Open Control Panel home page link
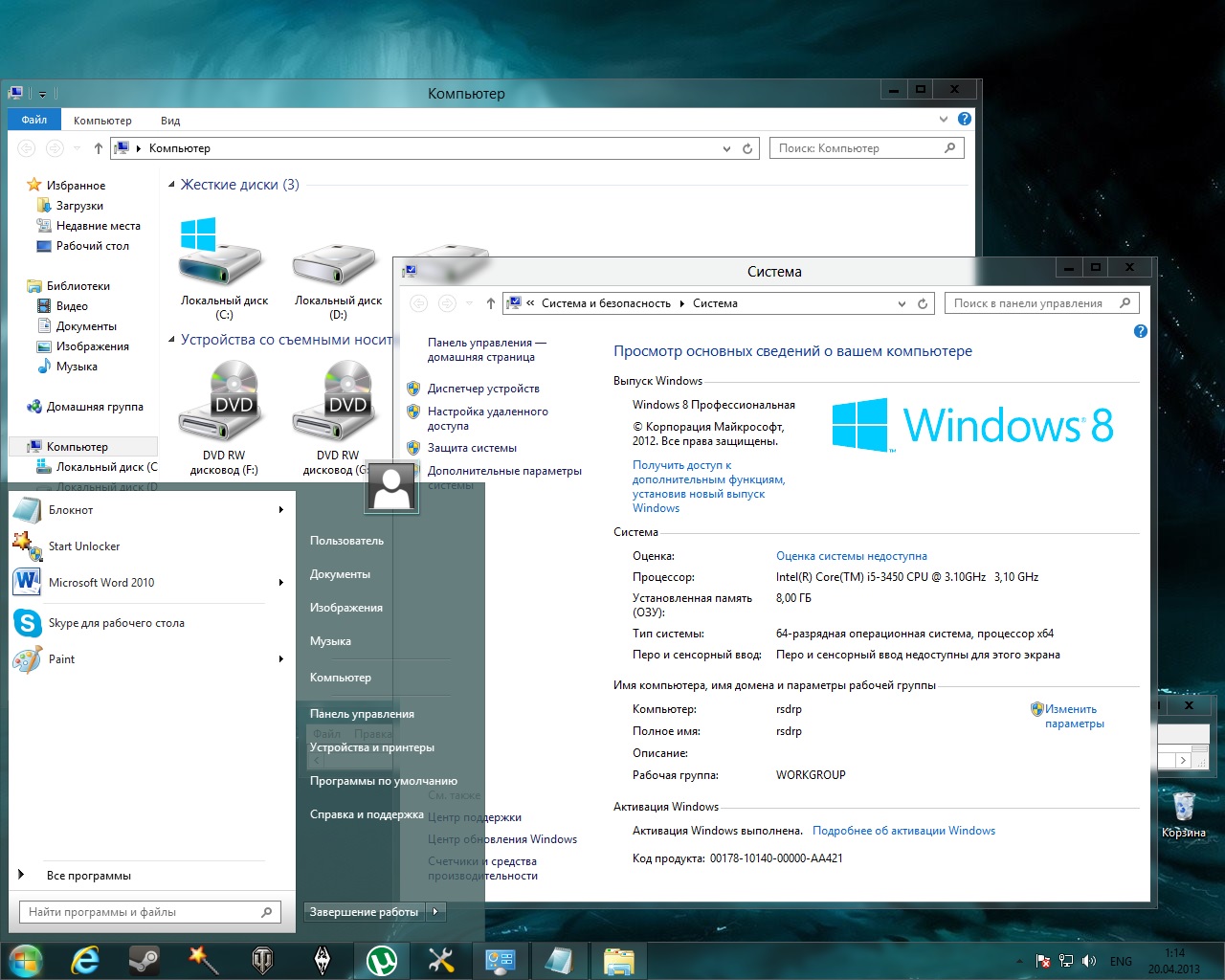Screen dimensions: 1225x980 click(487, 349)
